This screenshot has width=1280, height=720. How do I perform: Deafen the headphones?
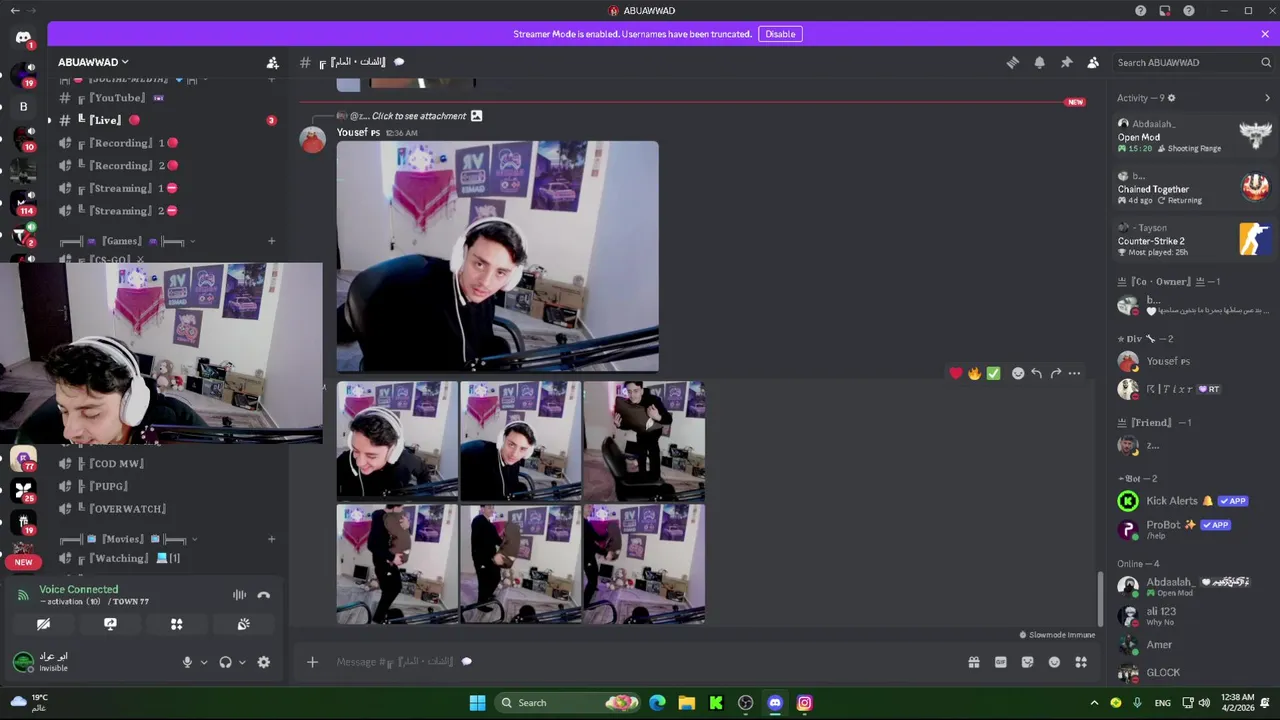225,662
